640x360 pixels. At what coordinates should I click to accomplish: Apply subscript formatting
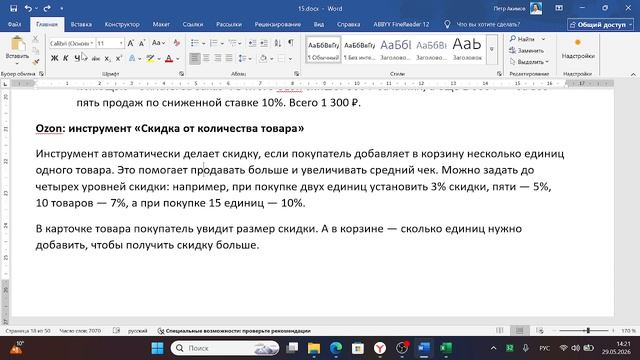coord(107,59)
